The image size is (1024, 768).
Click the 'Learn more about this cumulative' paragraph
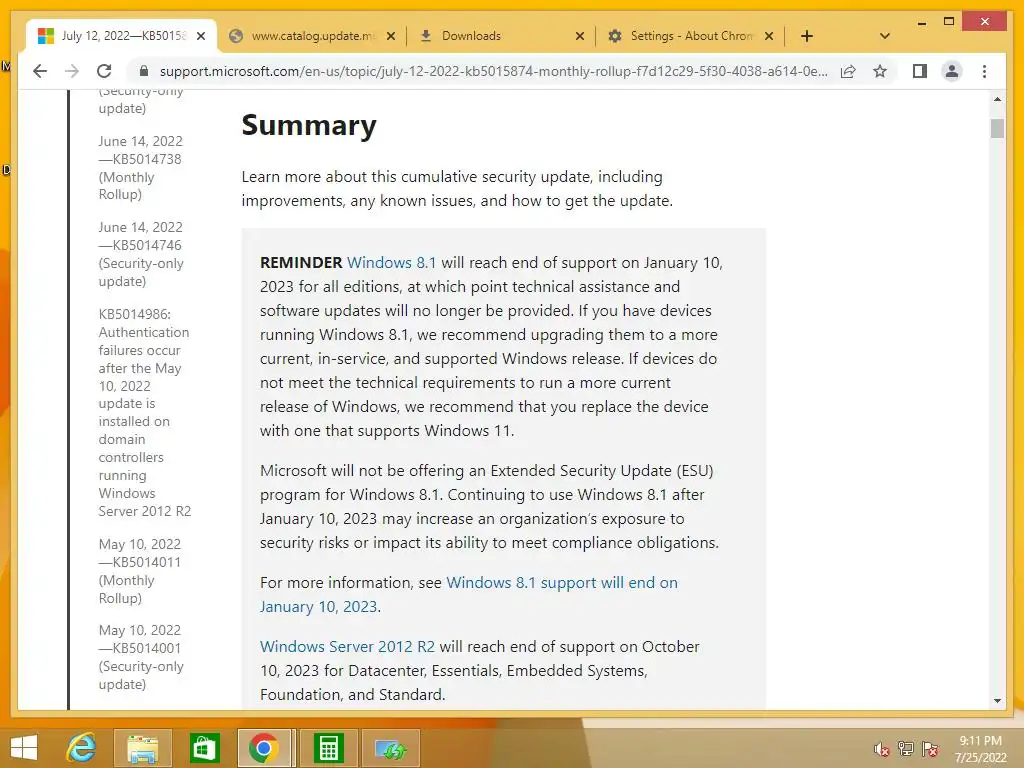(x=457, y=189)
